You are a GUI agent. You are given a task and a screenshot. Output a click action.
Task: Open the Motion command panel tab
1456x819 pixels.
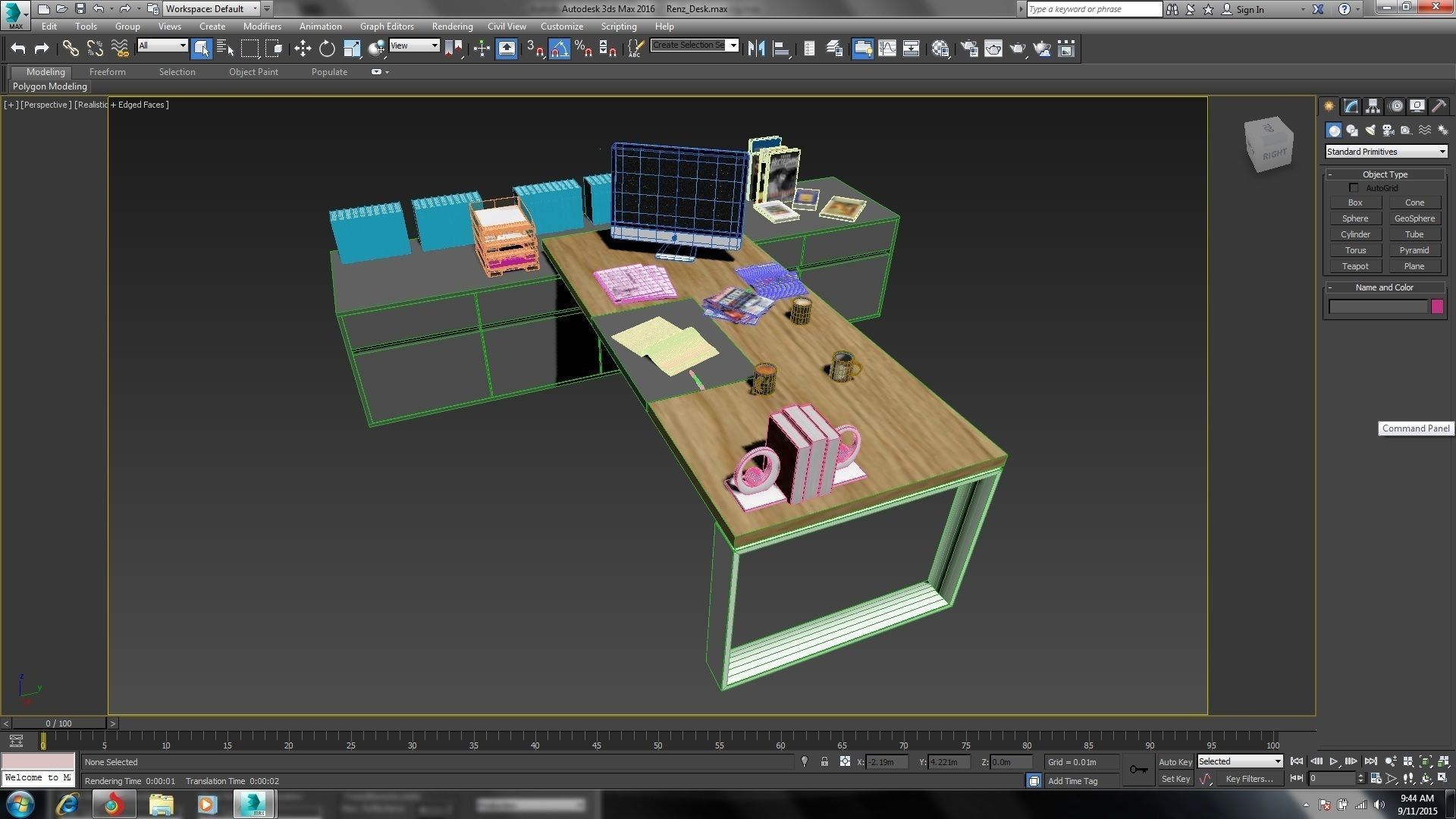1396,106
